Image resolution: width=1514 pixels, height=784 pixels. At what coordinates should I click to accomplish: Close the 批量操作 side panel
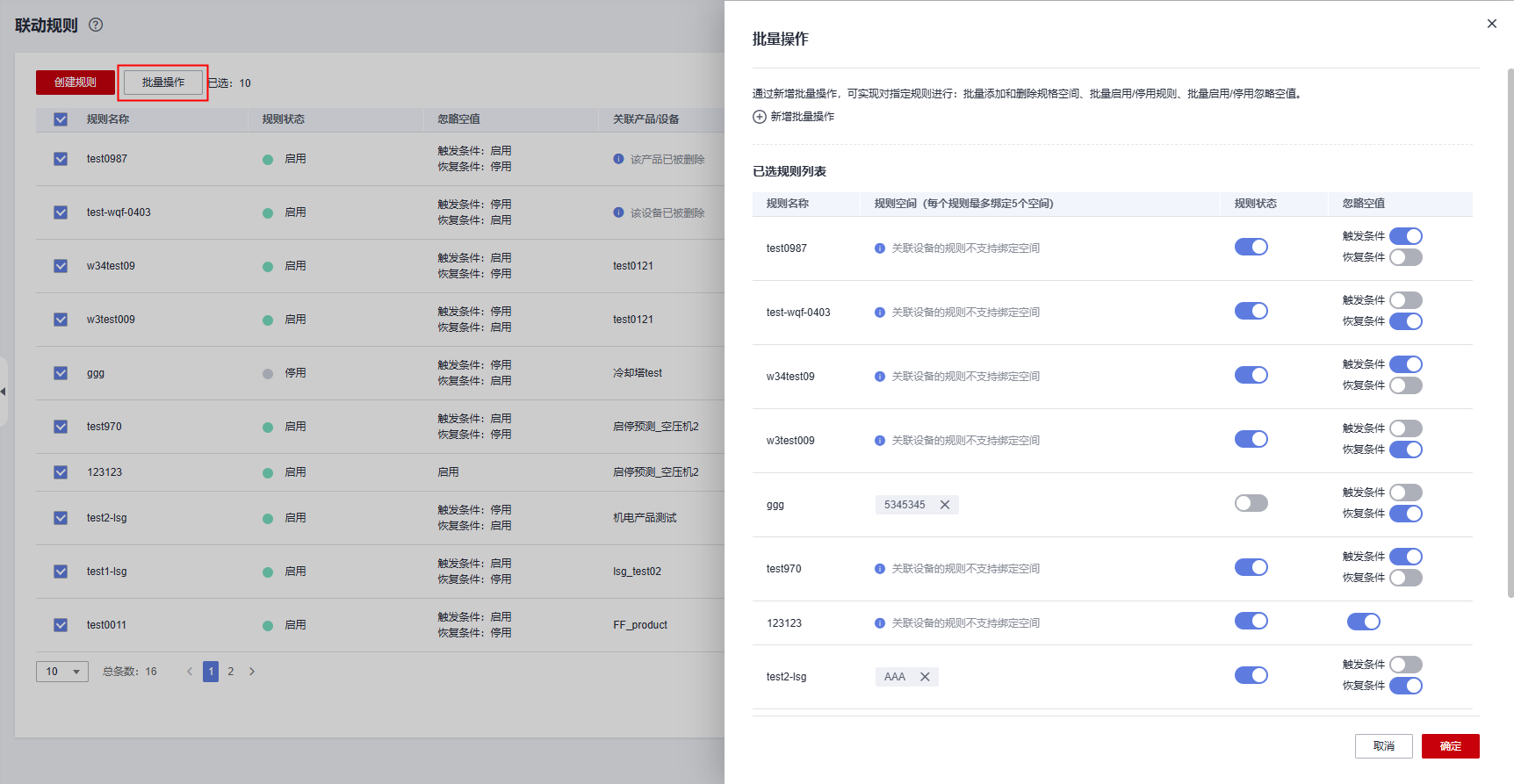(1491, 24)
